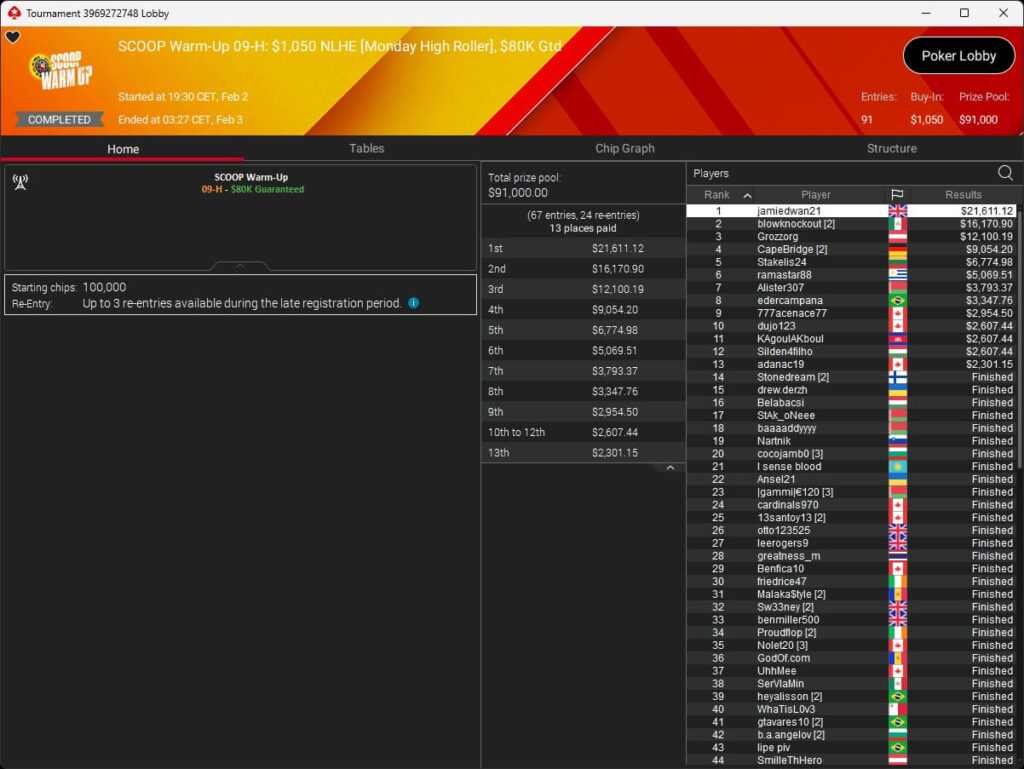The height and width of the screenshot is (769, 1024).
Task: Go to the Structure tab
Action: 891,148
